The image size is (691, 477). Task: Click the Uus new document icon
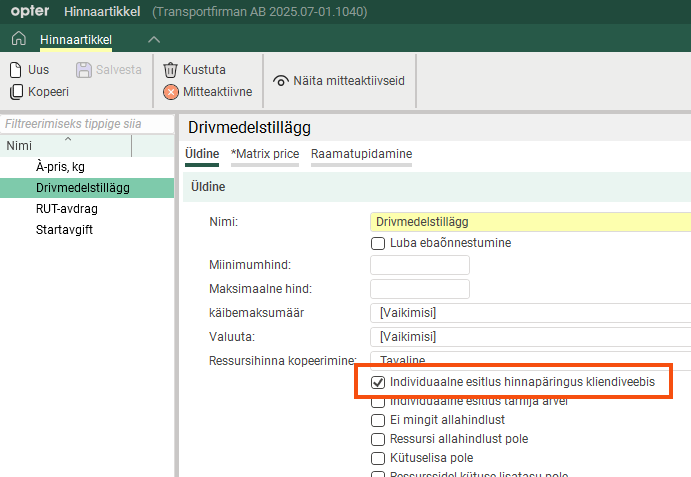(17, 70)
